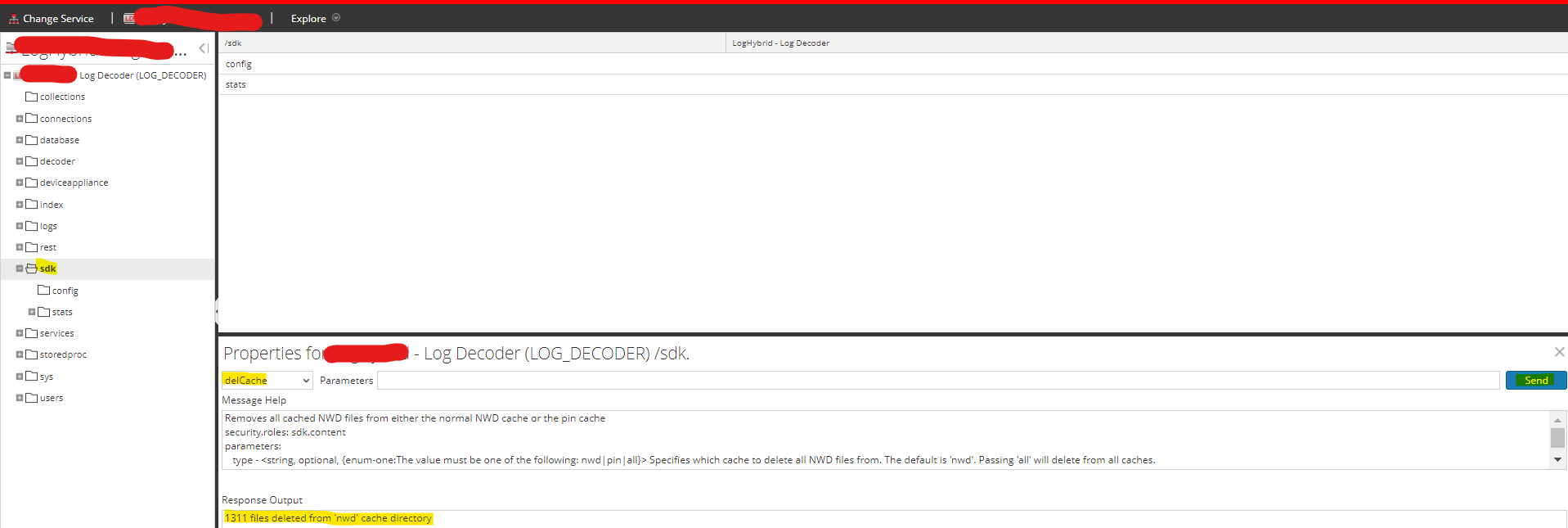The image size is (1568, 528).
Task: Click the Send button
Action: coord(1536,380)
